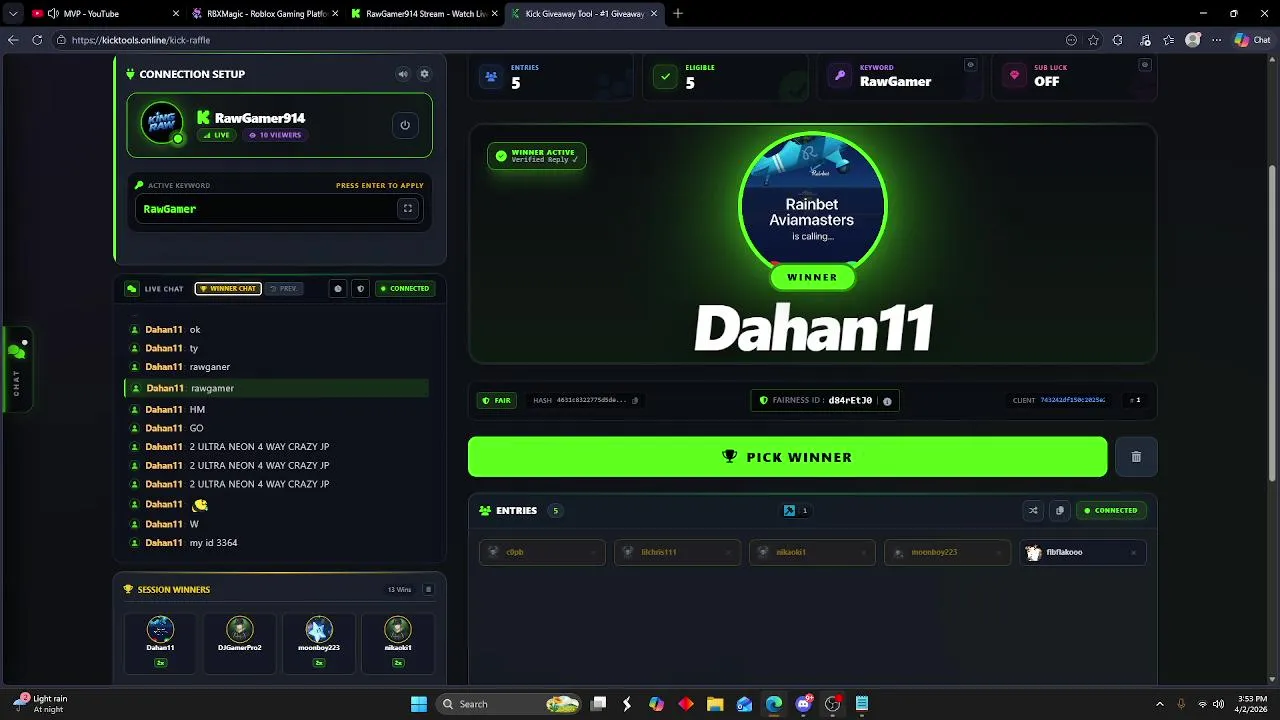The height and width of the screenshot is (720, 1280).
Task: Open Fairness ID info icon
Action: coord(887,401)
